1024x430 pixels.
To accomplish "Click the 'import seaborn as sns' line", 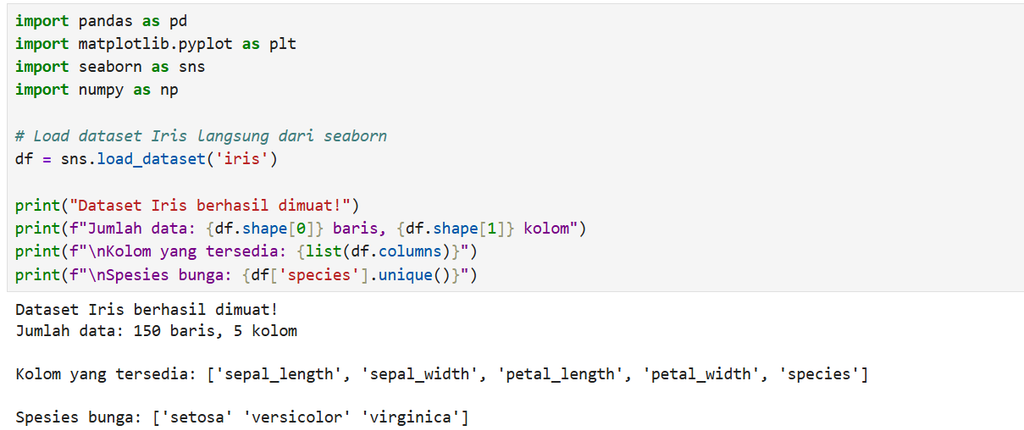I will 110,67.
